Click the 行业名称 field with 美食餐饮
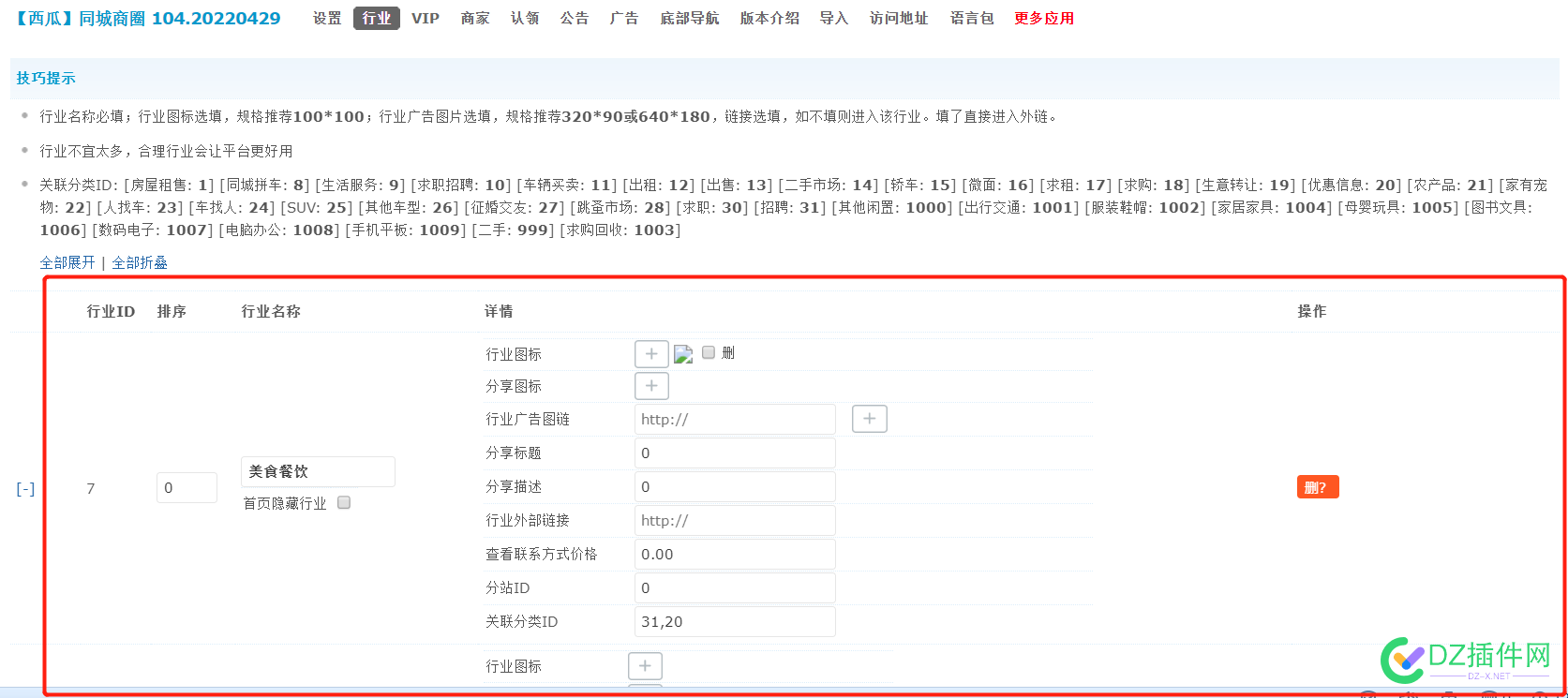This screenshot has width=1568, height=698. click(x=318, y=471)
